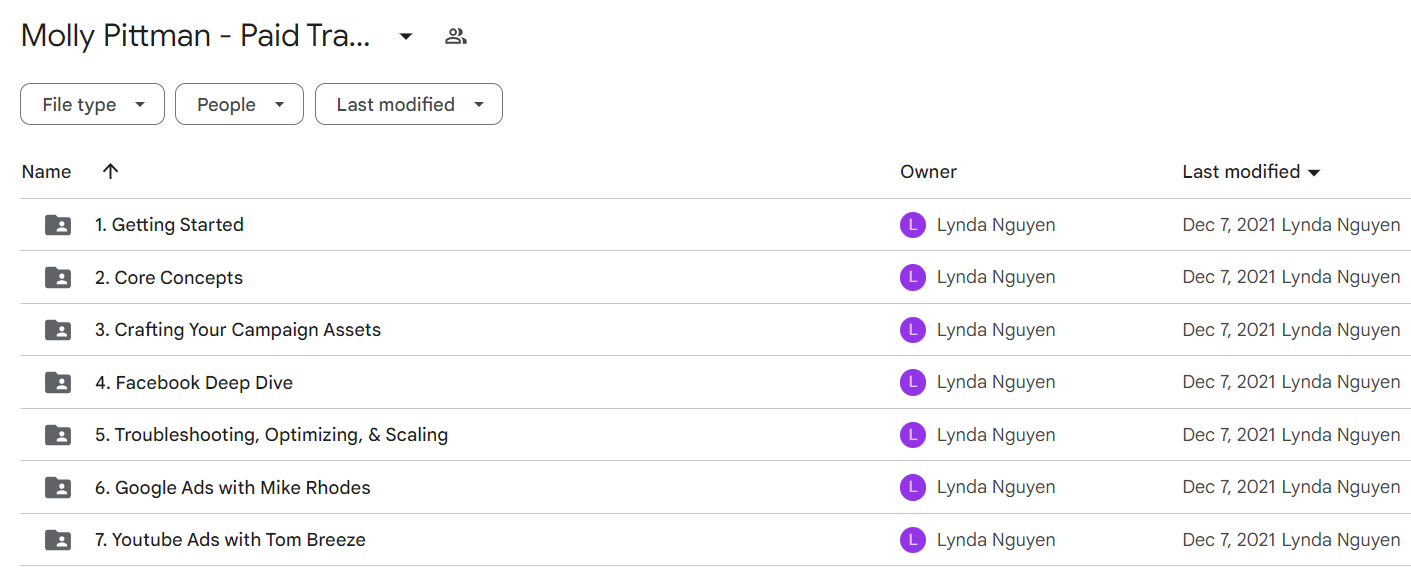The image size is (1411, 574).
Task: Select the shared folder icon for 1. Getting Started
Action: pos(59,225)
